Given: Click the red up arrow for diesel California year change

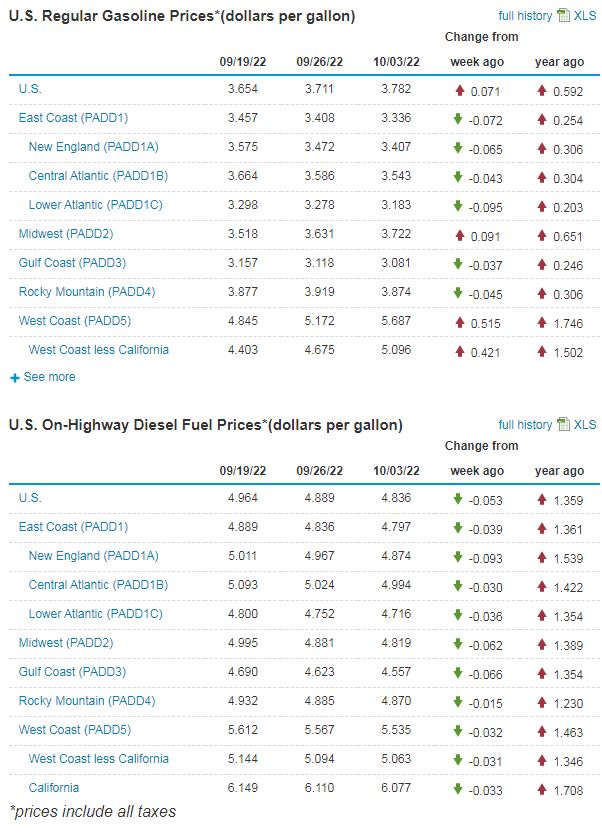Looking at the screenshot, I should 542,788.
